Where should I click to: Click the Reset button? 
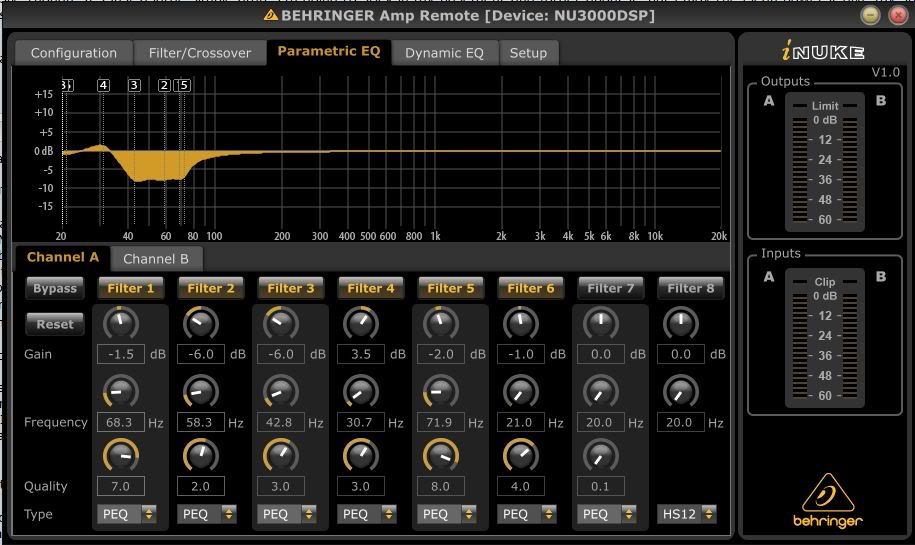pyautogui.click(x=55, y=324)
